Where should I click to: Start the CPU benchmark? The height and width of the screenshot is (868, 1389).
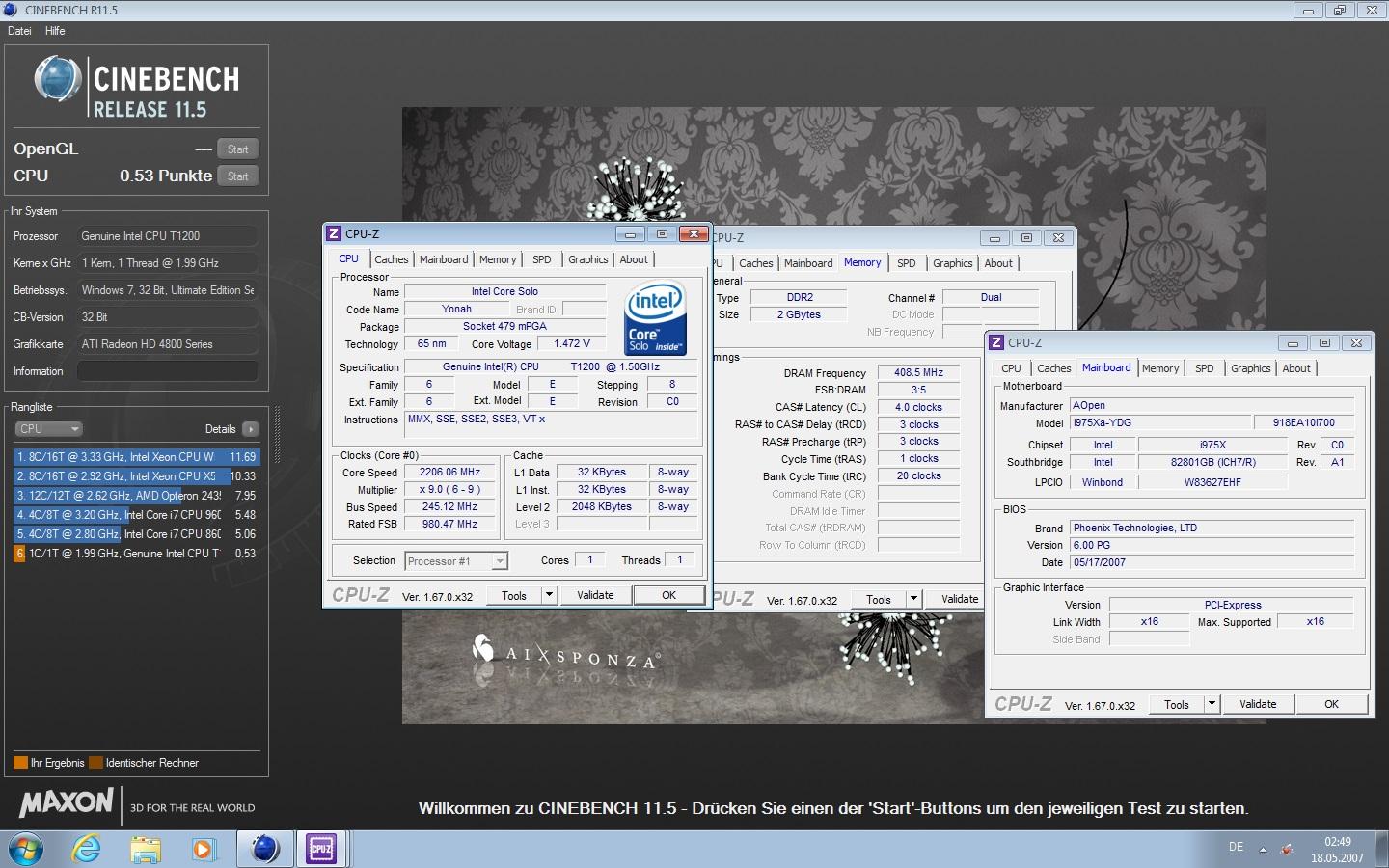click(238, 176)
